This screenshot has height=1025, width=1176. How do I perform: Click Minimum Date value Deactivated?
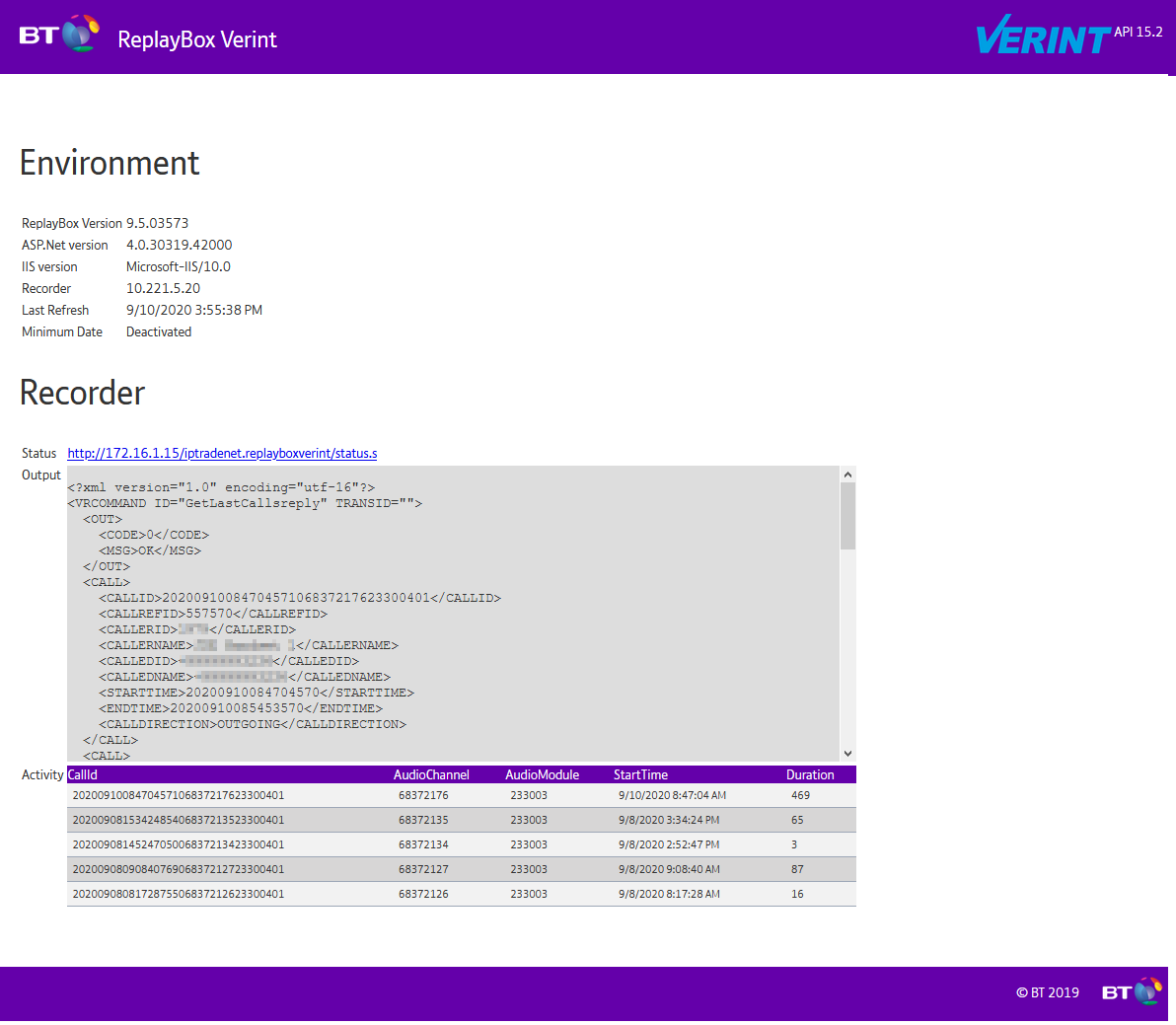(159, 332)
